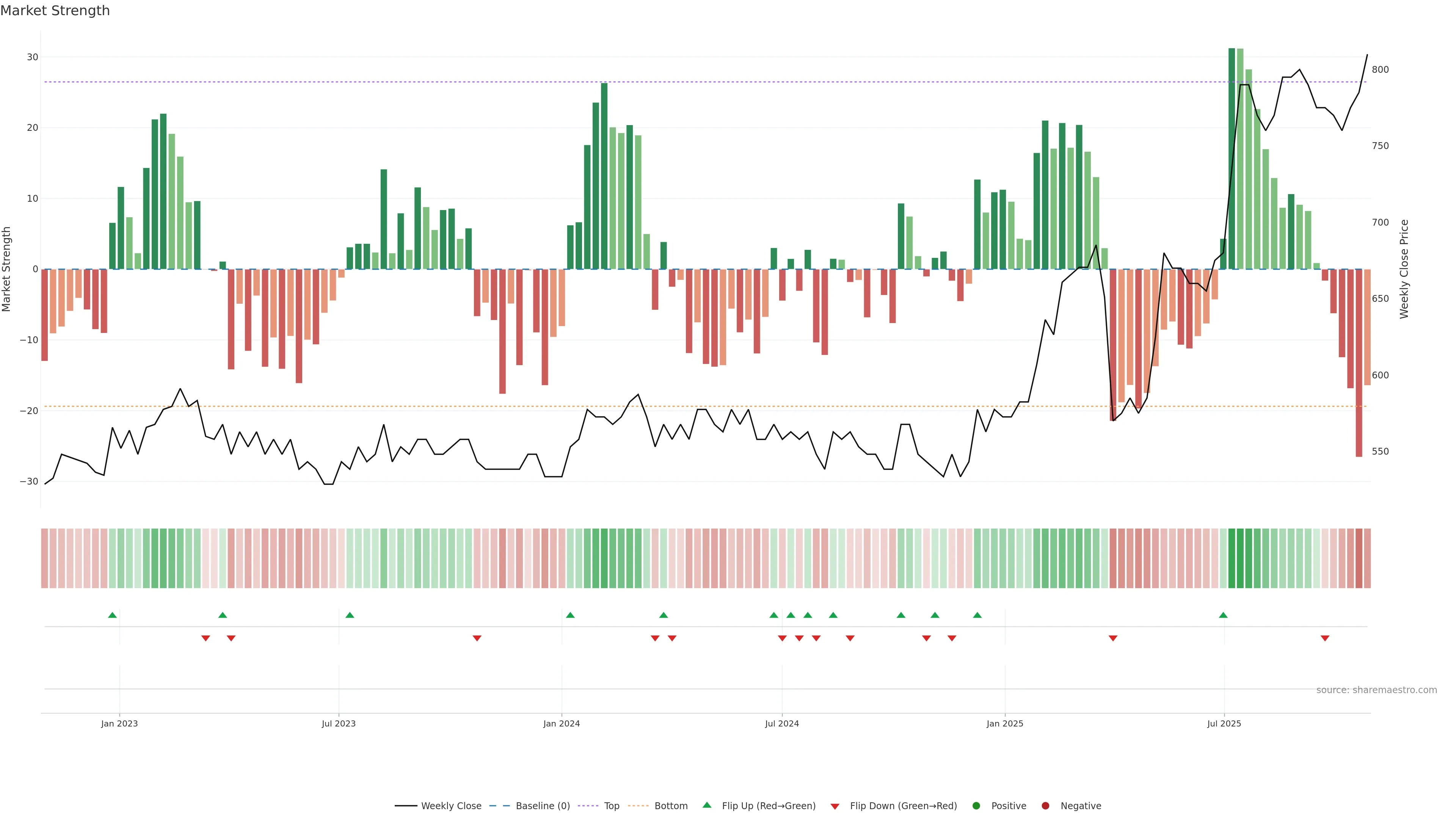Click the flip-up triangle at Jan 2024

click(570, 615)
